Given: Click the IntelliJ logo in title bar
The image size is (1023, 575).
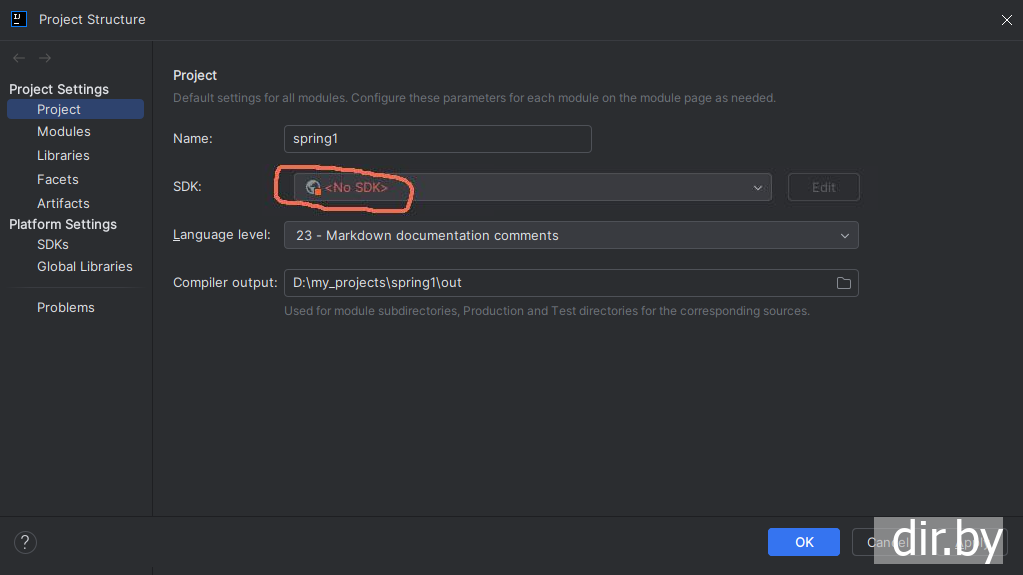Looking at the screenshot, I should click(x=19, y=19).
